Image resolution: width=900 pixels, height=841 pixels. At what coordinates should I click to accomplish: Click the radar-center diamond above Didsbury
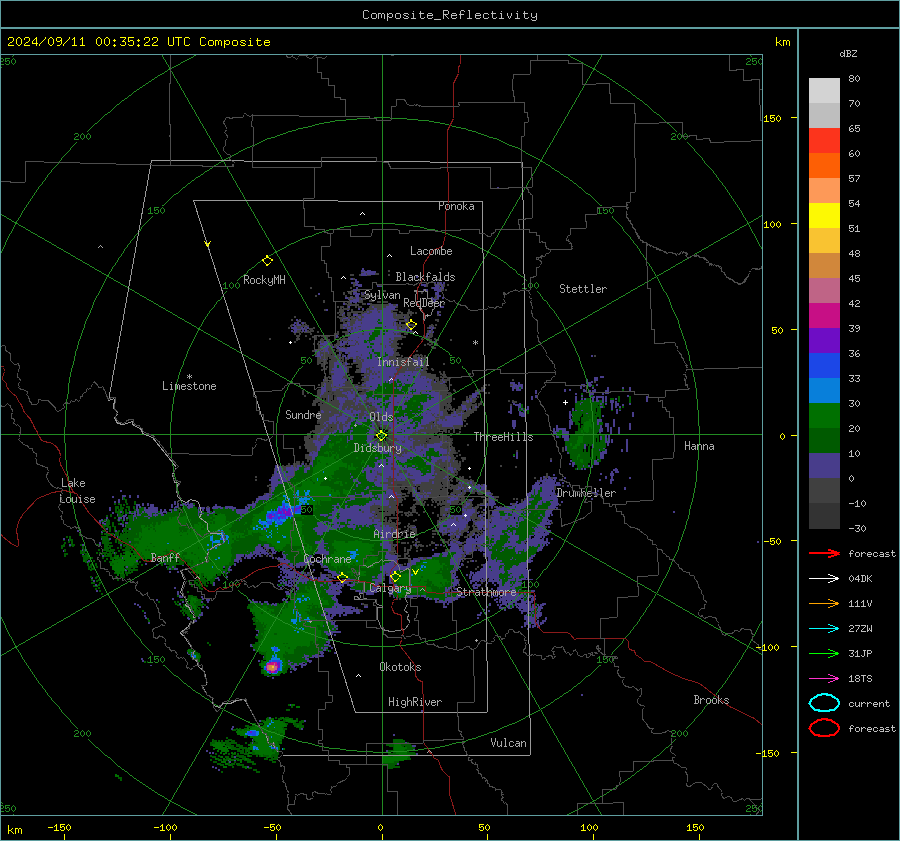pos(381,435)
